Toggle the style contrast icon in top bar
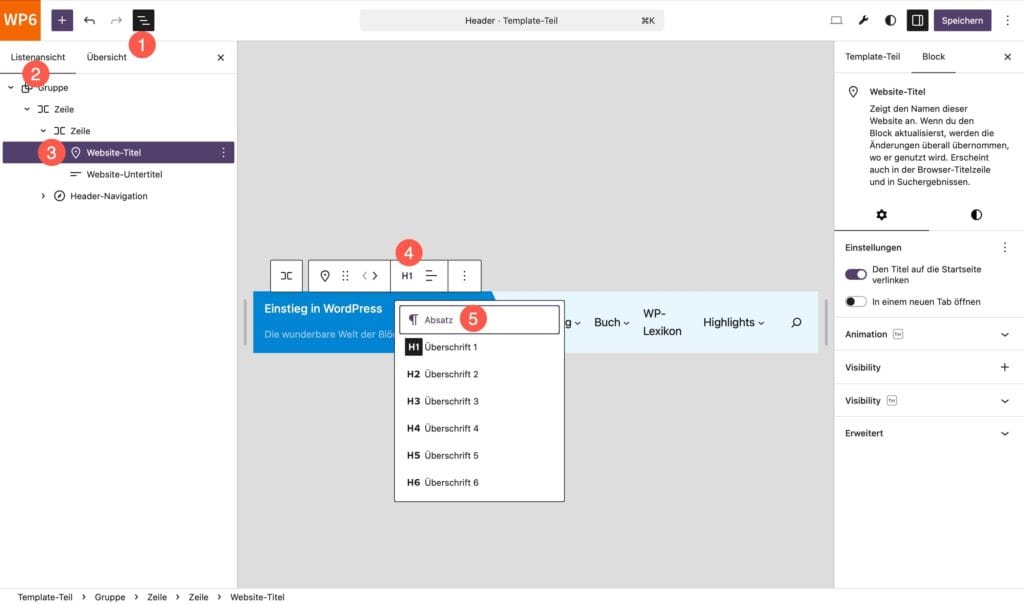Screen dimensions: 1024x605 coord(891,20)
